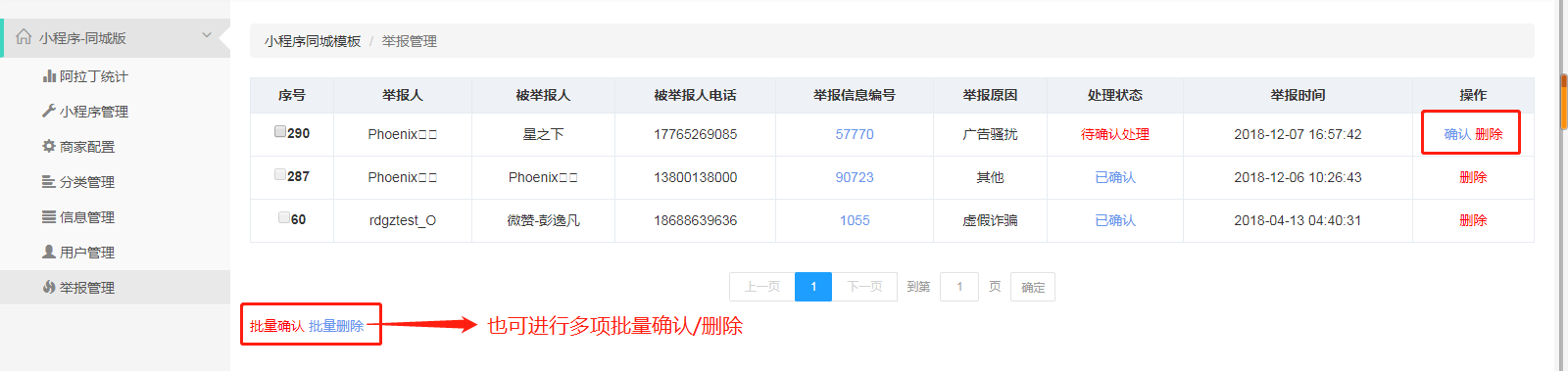Click timestamp 2018-12-06 10:26:43
Screen dimensions: 1568x371
tap(1298, 177)
